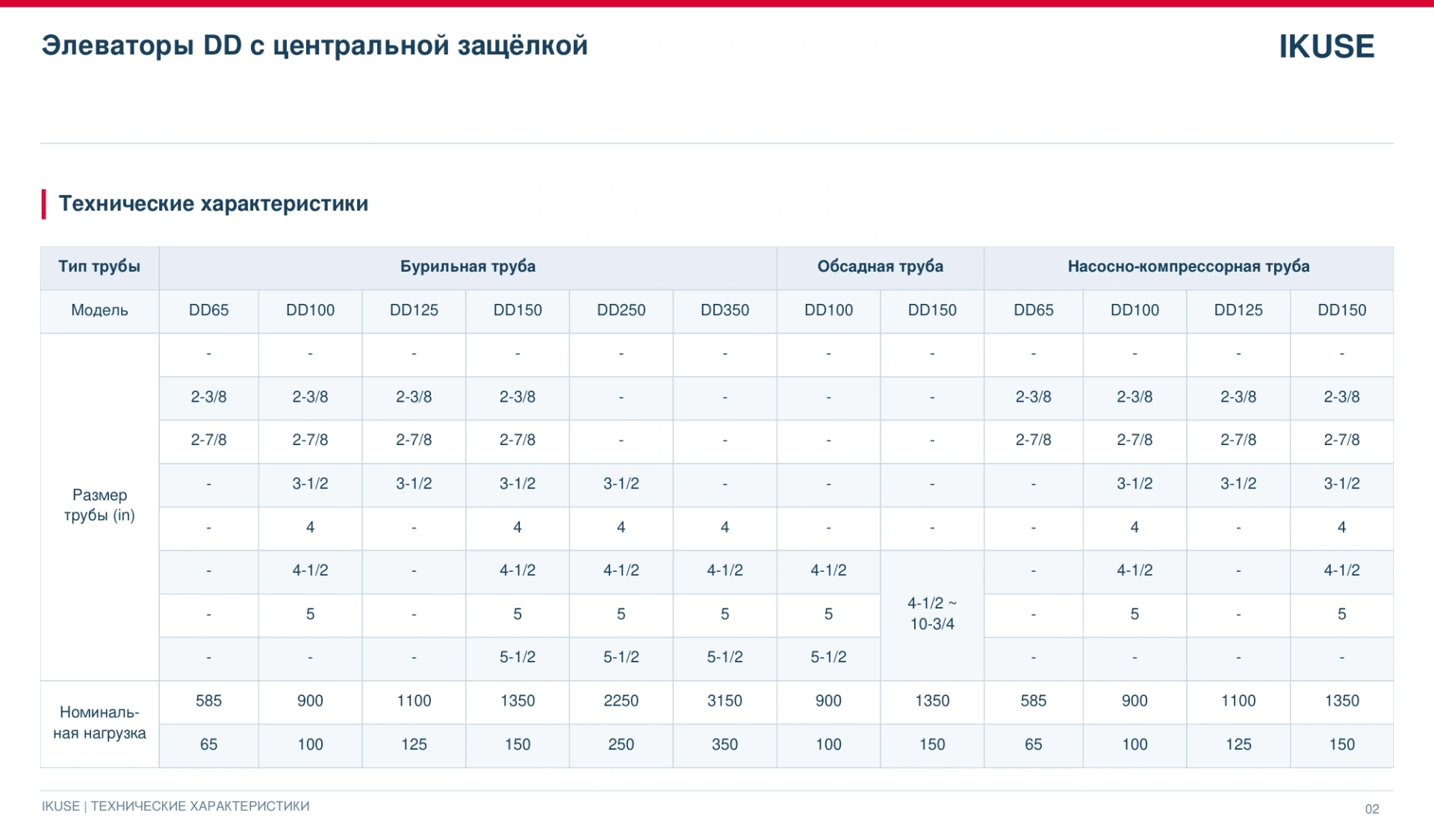
Task: Select DD65 model under Бурильная труба
Action: pos(208,311)
